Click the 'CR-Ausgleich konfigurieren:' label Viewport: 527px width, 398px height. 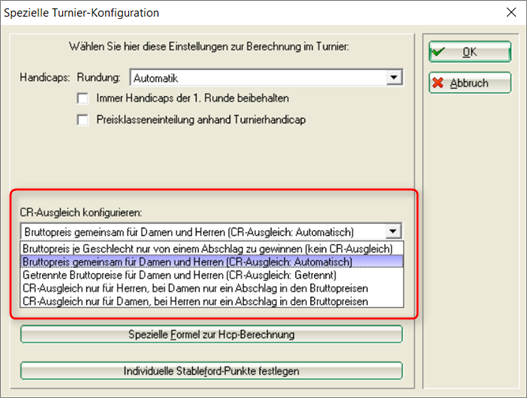81,212
